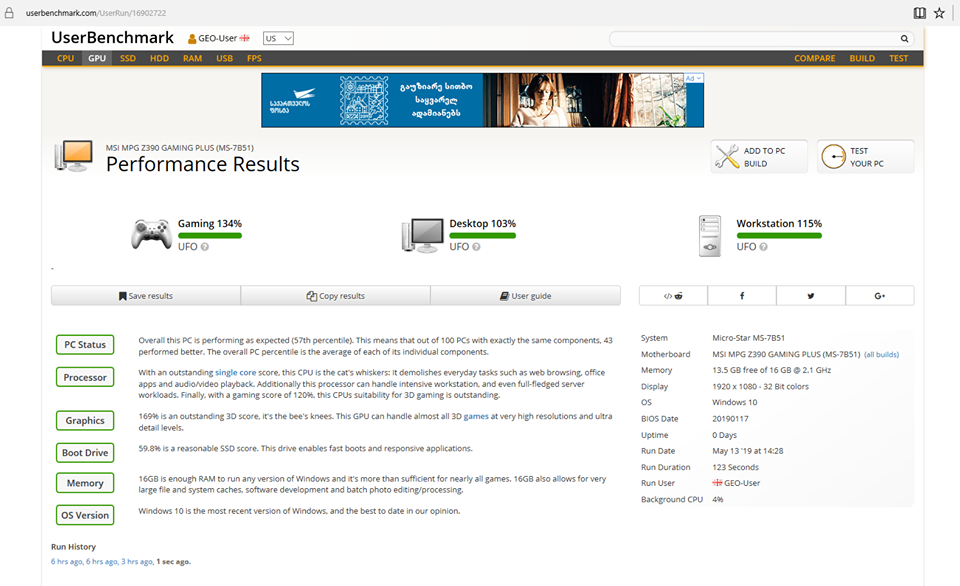Open the RAM tab
This screenshot has width=960, height=586.
point(192,58)
